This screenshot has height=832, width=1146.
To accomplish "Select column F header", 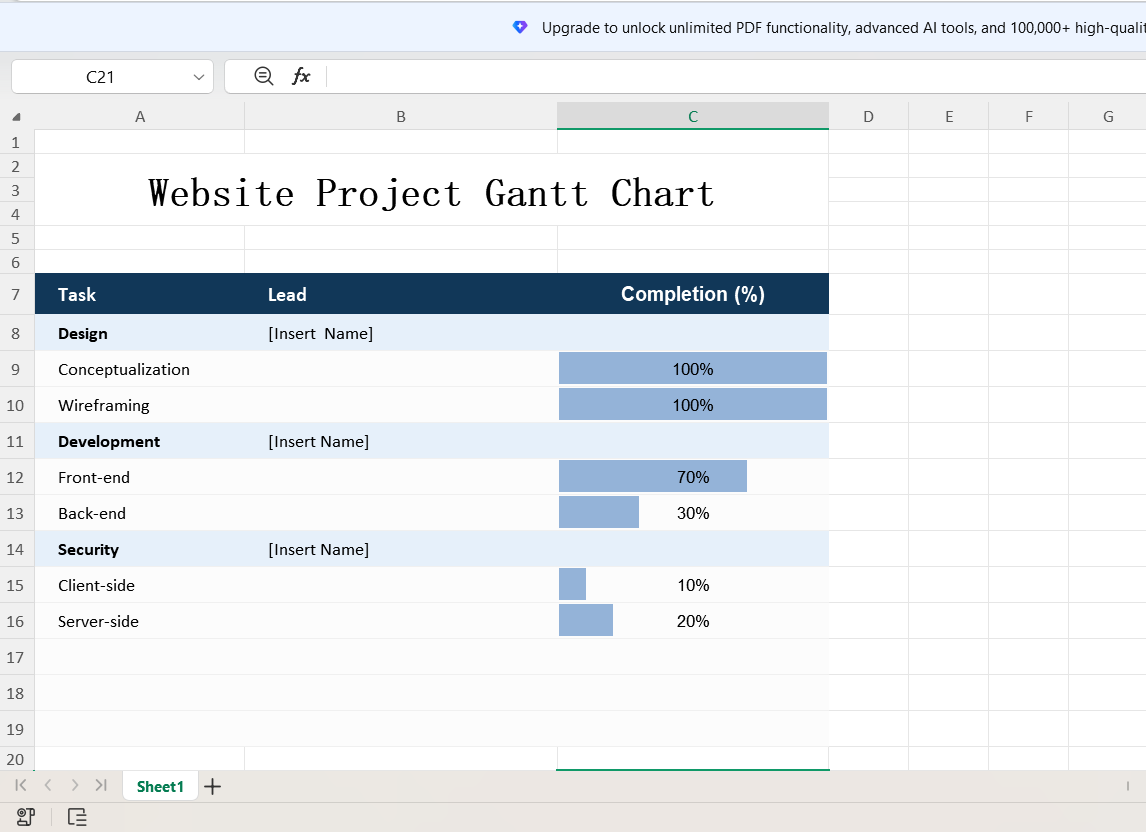I will point(1028,117).
